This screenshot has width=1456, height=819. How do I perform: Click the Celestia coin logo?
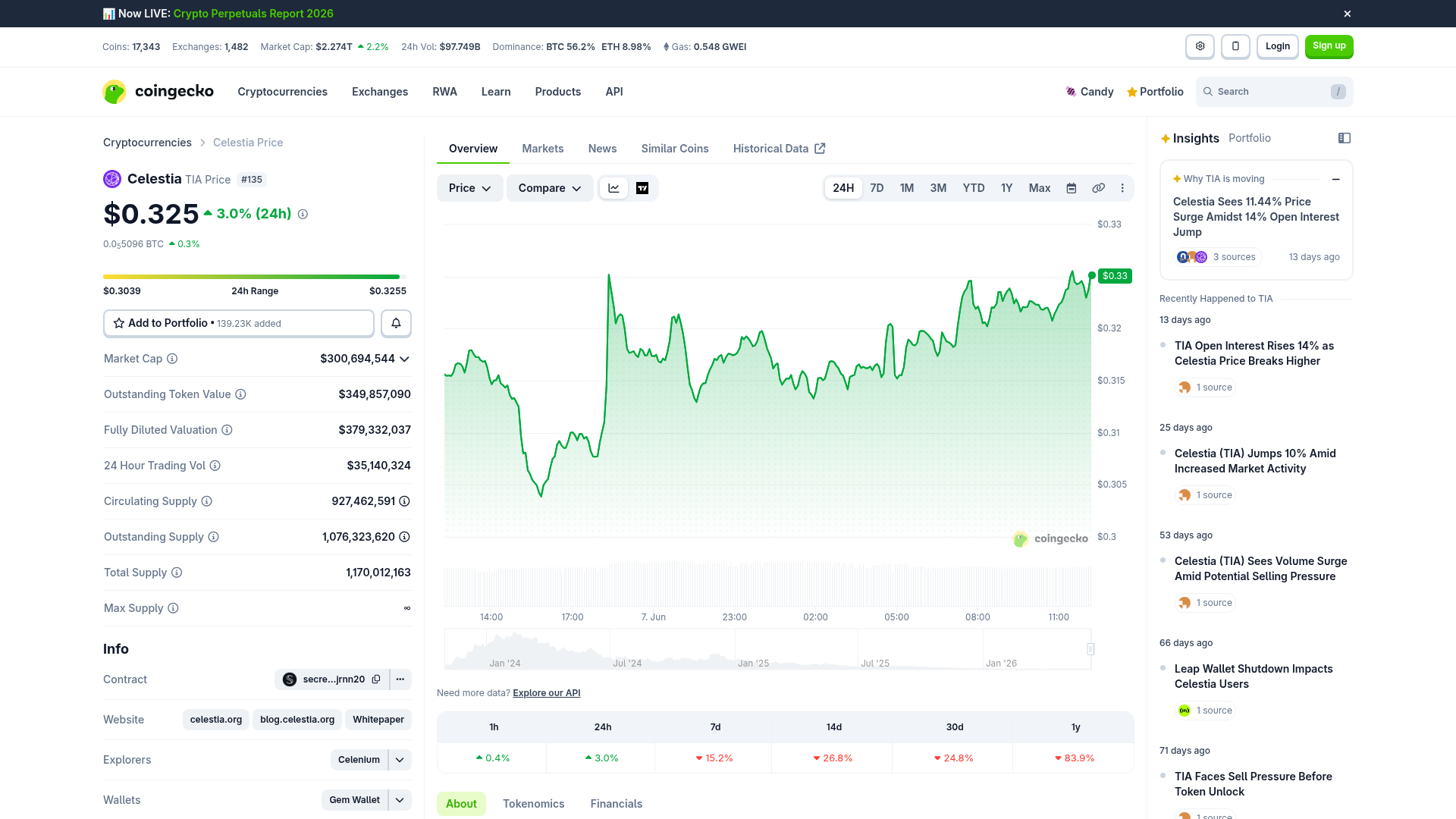tap(112, 179)
